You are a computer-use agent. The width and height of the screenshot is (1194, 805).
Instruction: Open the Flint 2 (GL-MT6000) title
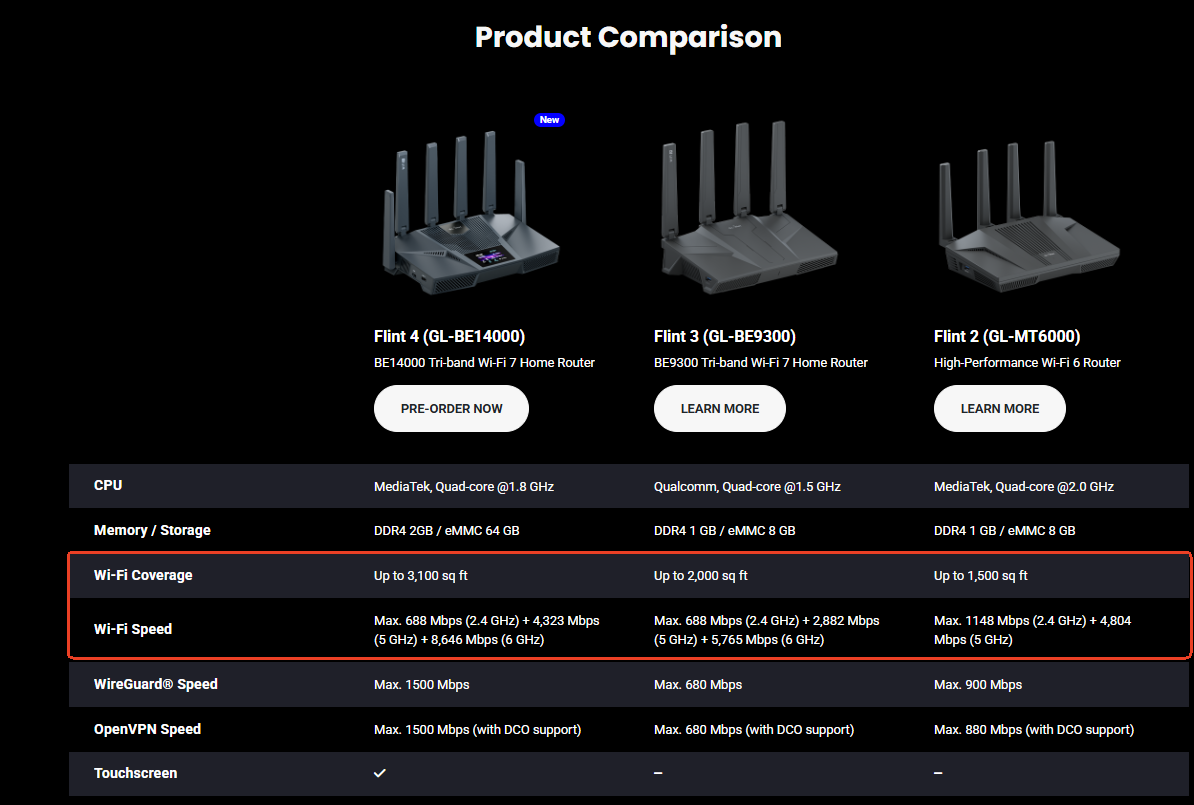(x=1007, y=337)
